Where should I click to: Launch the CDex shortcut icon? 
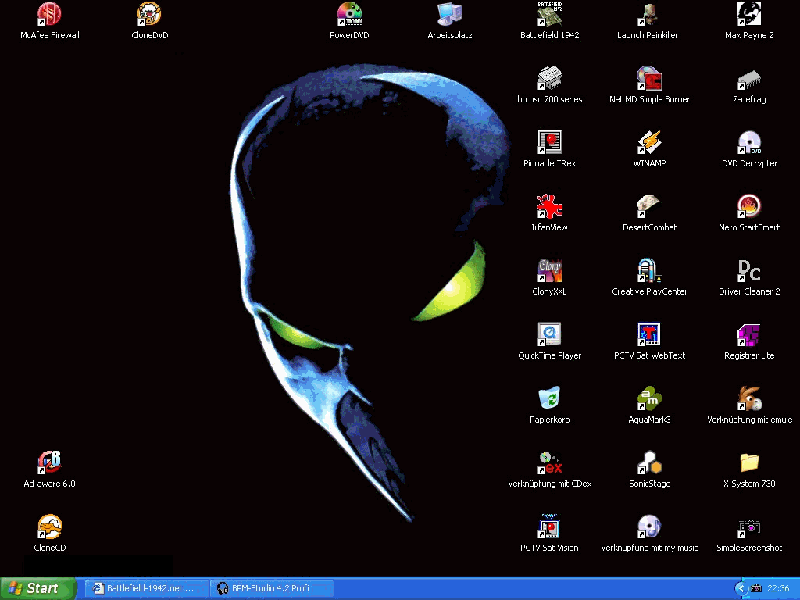point(549,463)
